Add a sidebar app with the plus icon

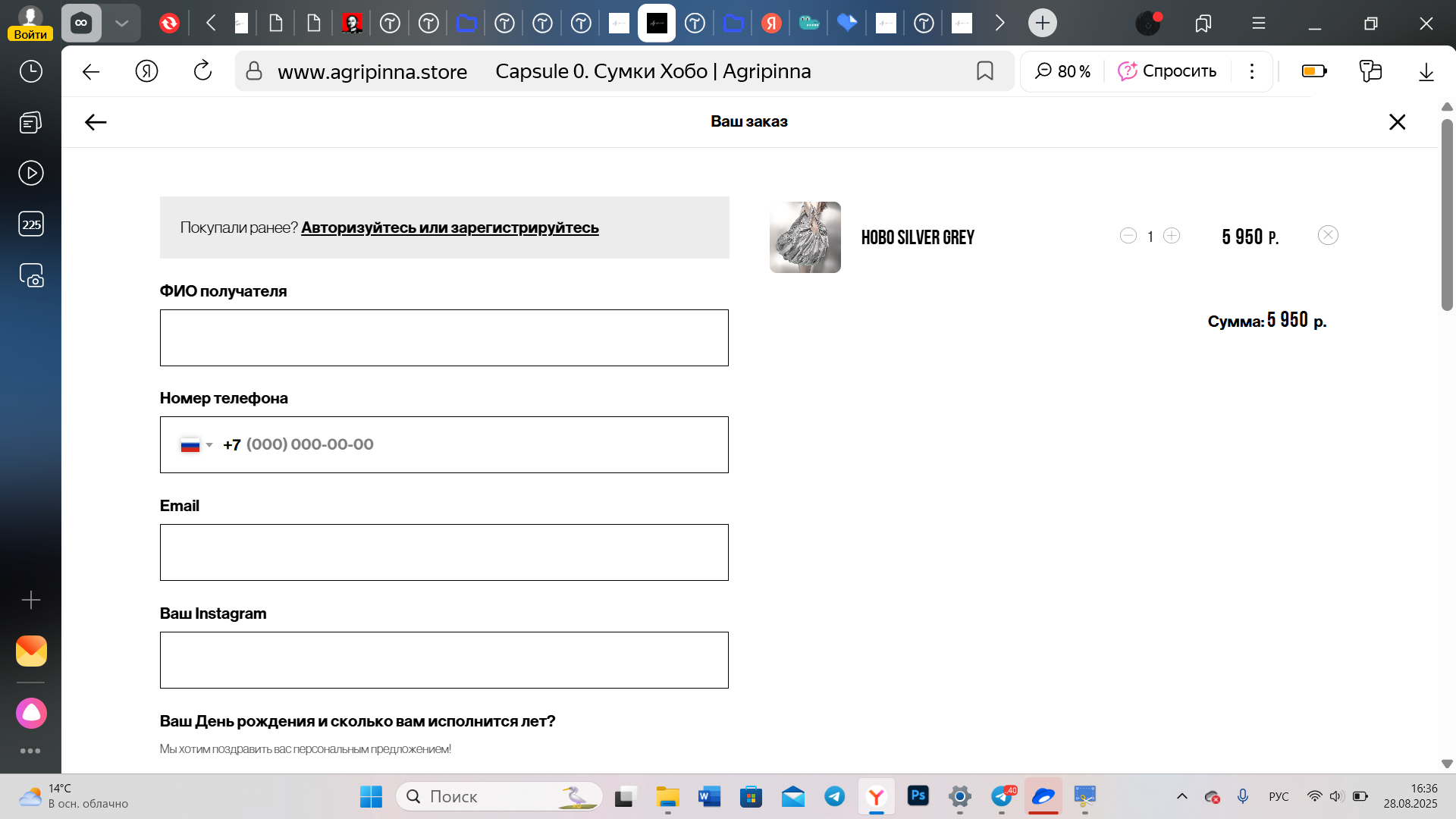30,601
